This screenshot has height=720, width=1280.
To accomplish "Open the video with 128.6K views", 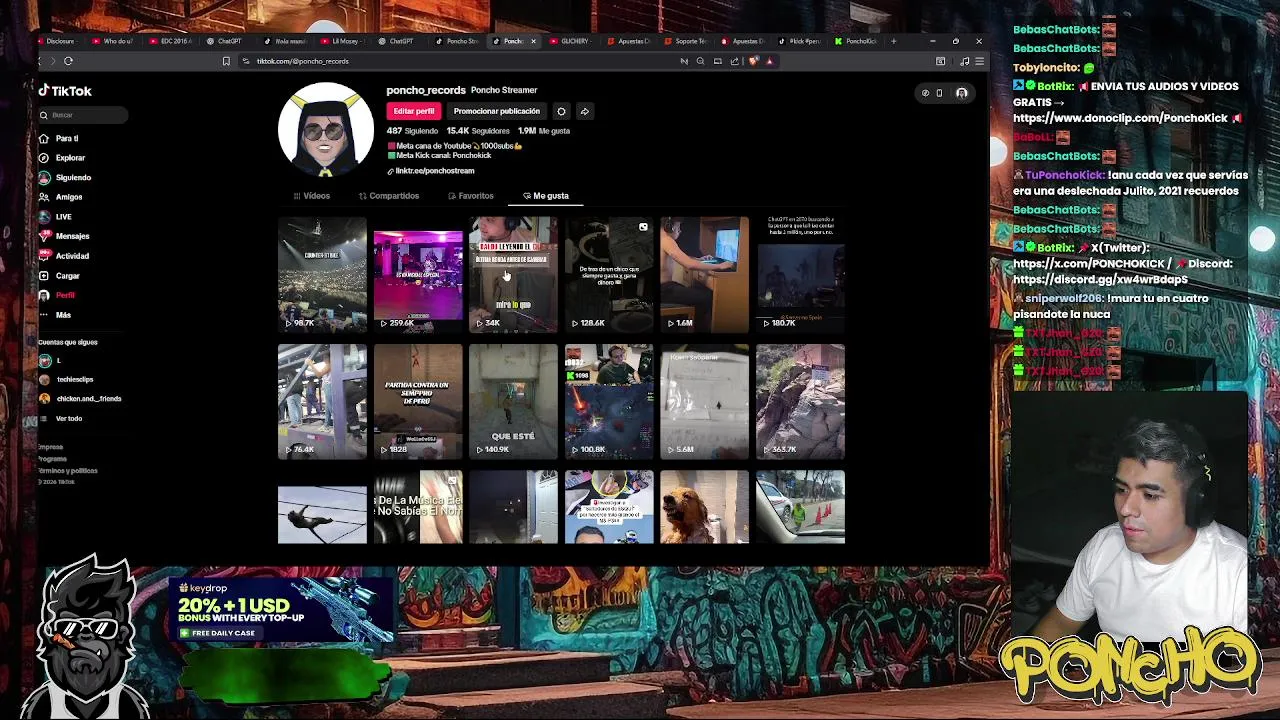I will (x=609, y=274).
